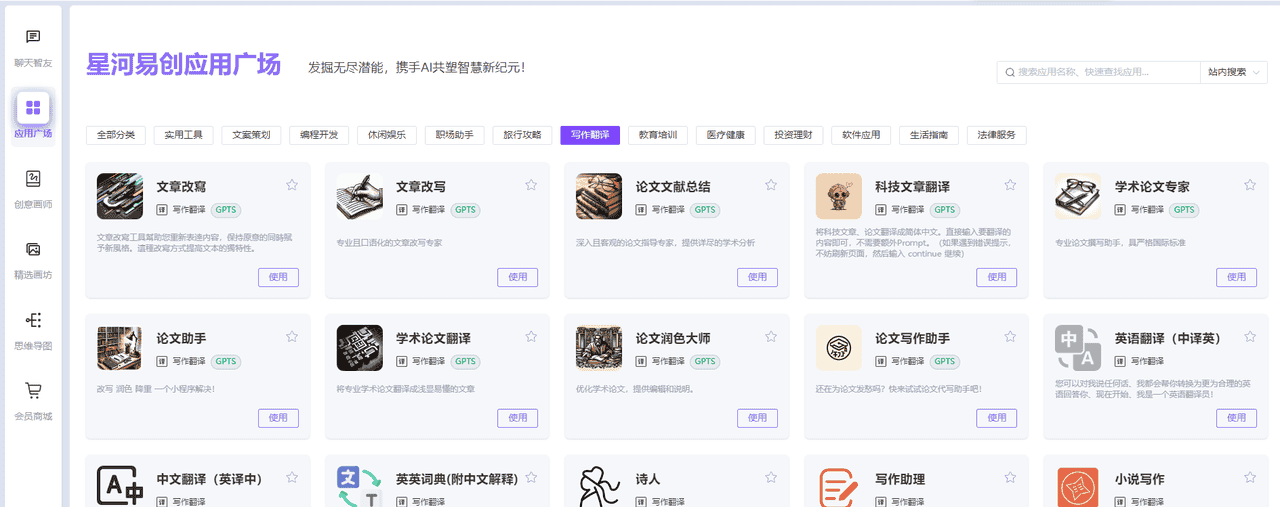Click the 英英词典 app icon

click(x=360, y=486)
